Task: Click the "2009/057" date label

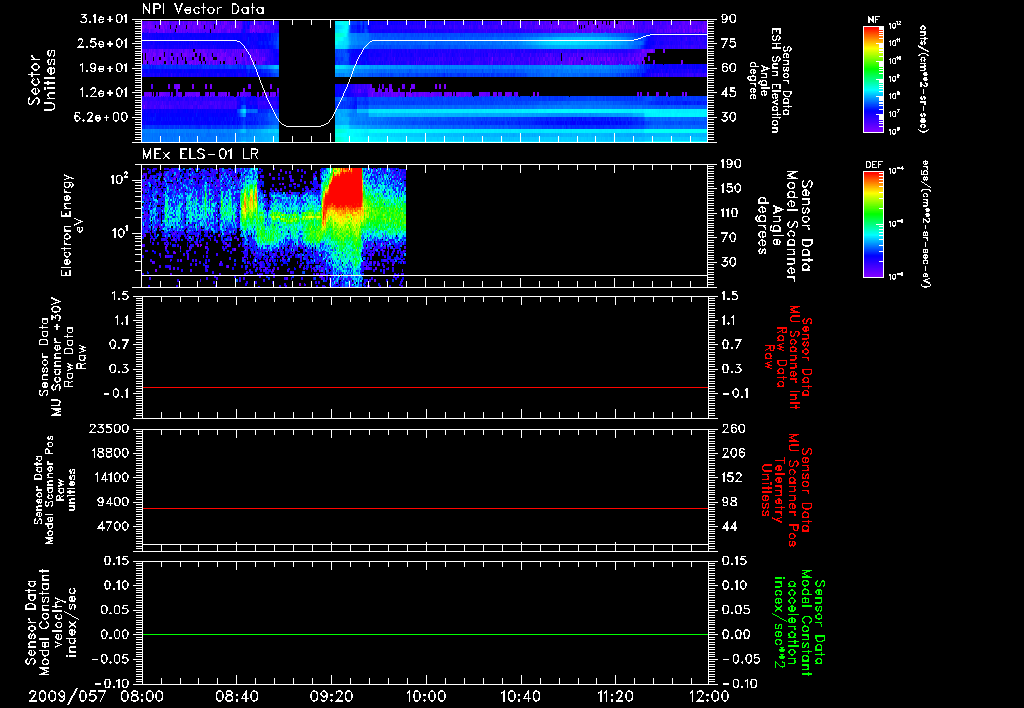Action: click(67, 696)
